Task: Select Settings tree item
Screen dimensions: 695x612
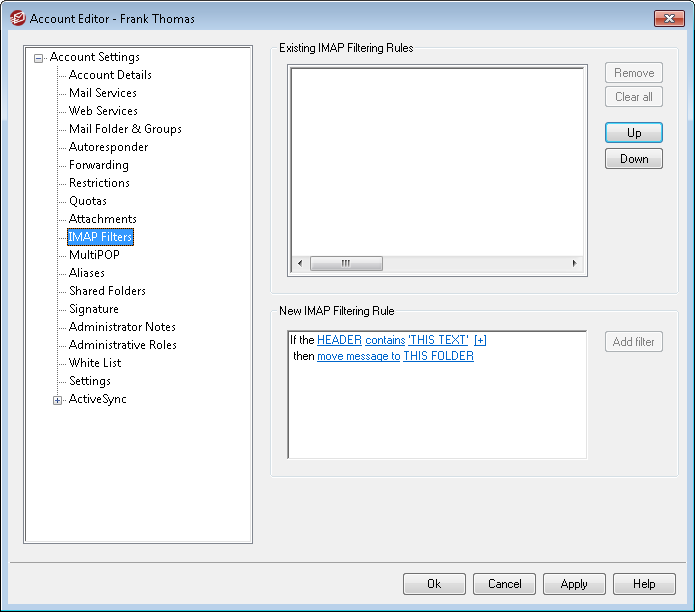Action: (90, 381)
